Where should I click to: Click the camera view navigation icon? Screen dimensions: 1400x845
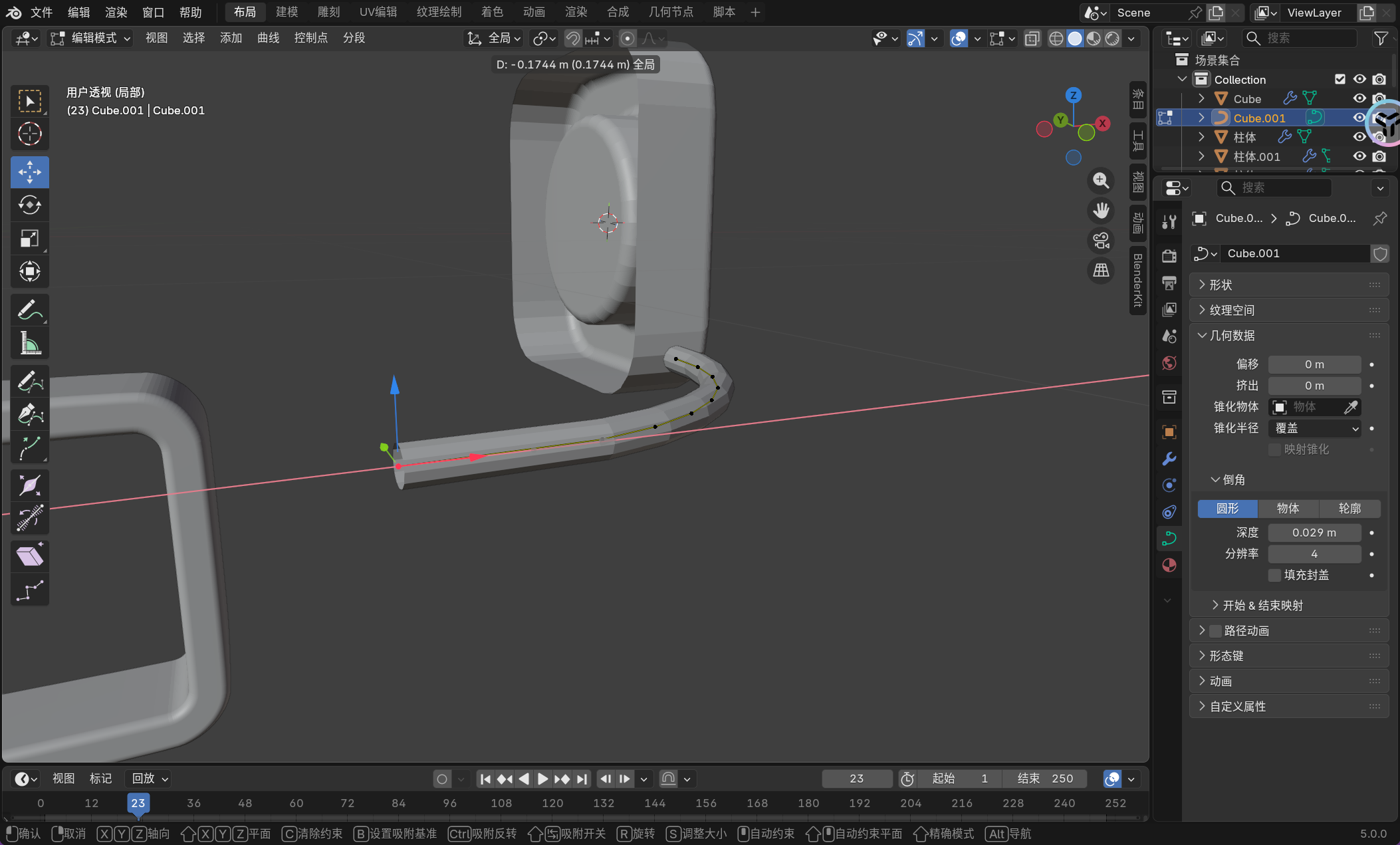(x=1101, y=241)
